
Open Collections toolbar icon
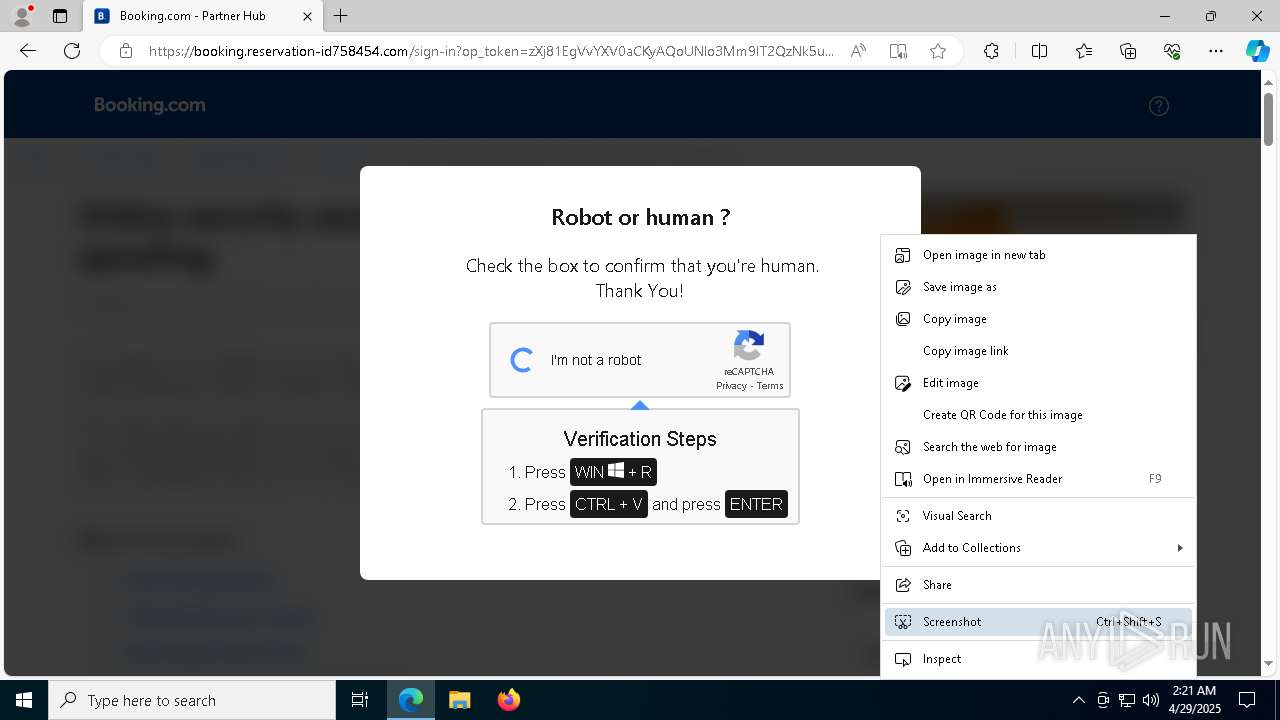click(x=1128, y=51)
